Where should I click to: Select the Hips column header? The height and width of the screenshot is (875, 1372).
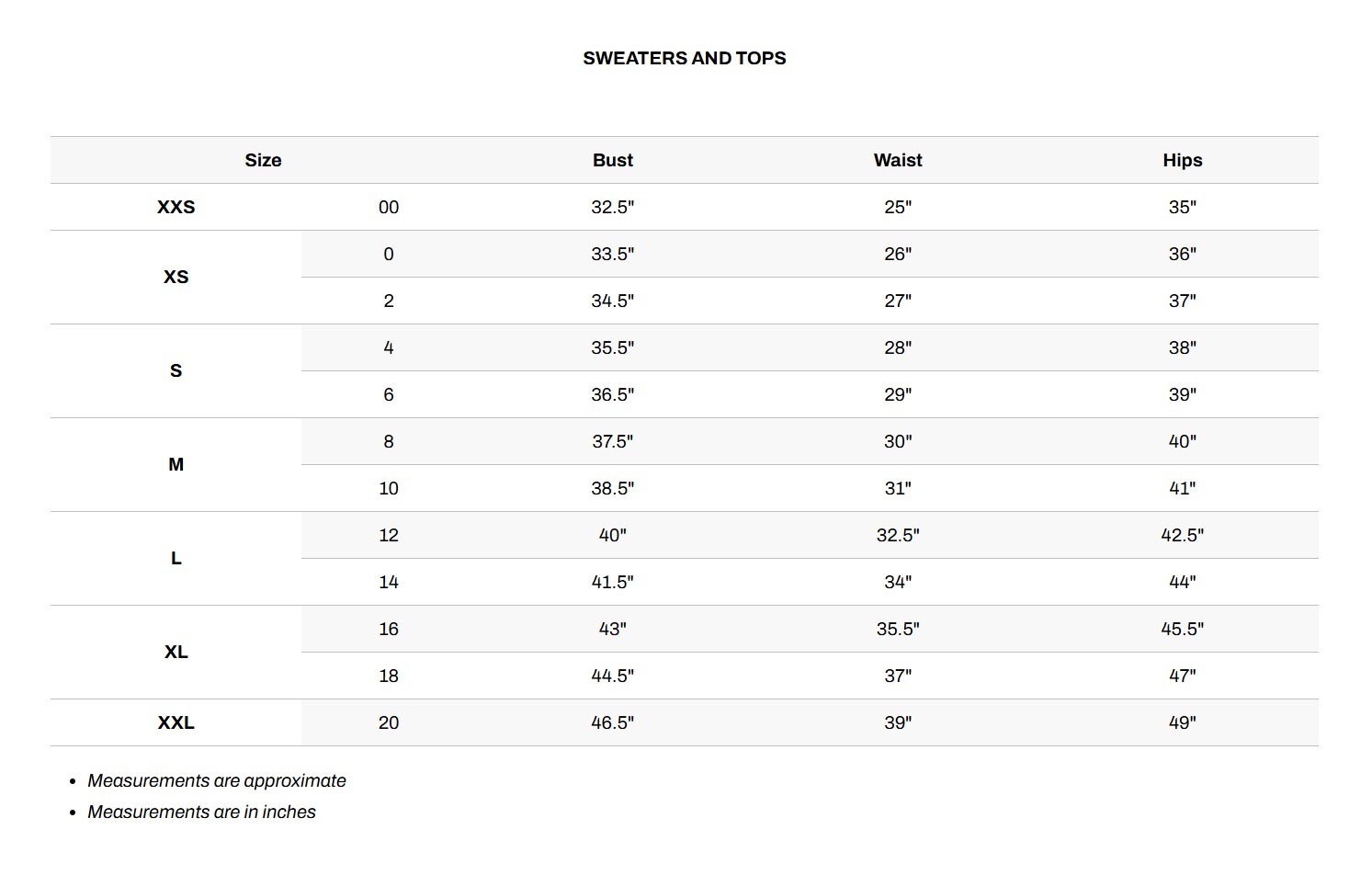[1183, 160]
